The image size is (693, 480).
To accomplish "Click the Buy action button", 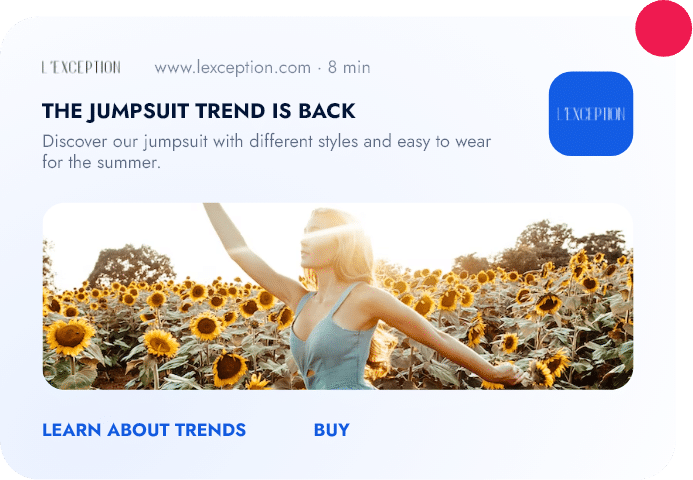I will (331, 430).
